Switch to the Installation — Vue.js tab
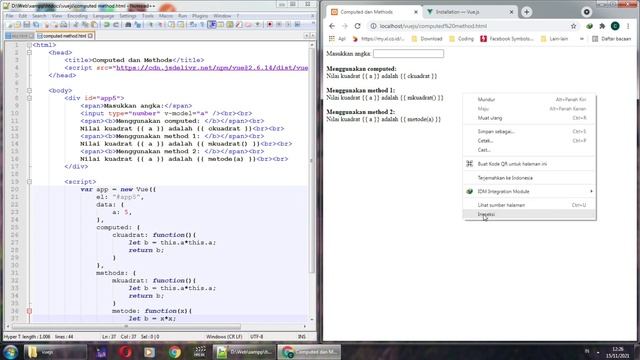The image size is (640, 360). point(469,12)
